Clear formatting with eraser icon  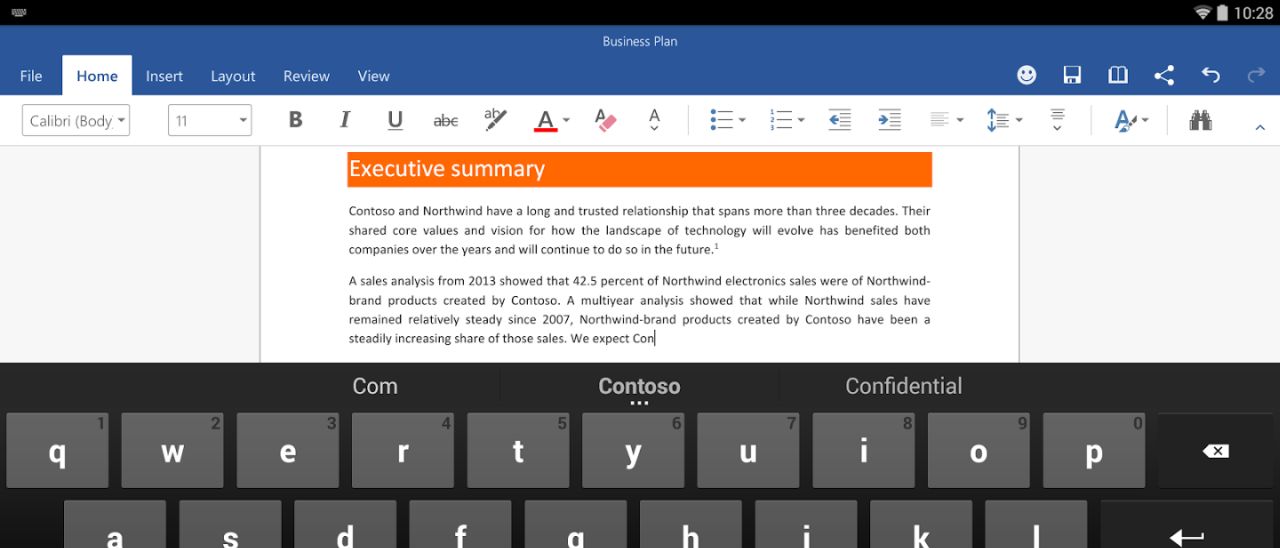605,120
